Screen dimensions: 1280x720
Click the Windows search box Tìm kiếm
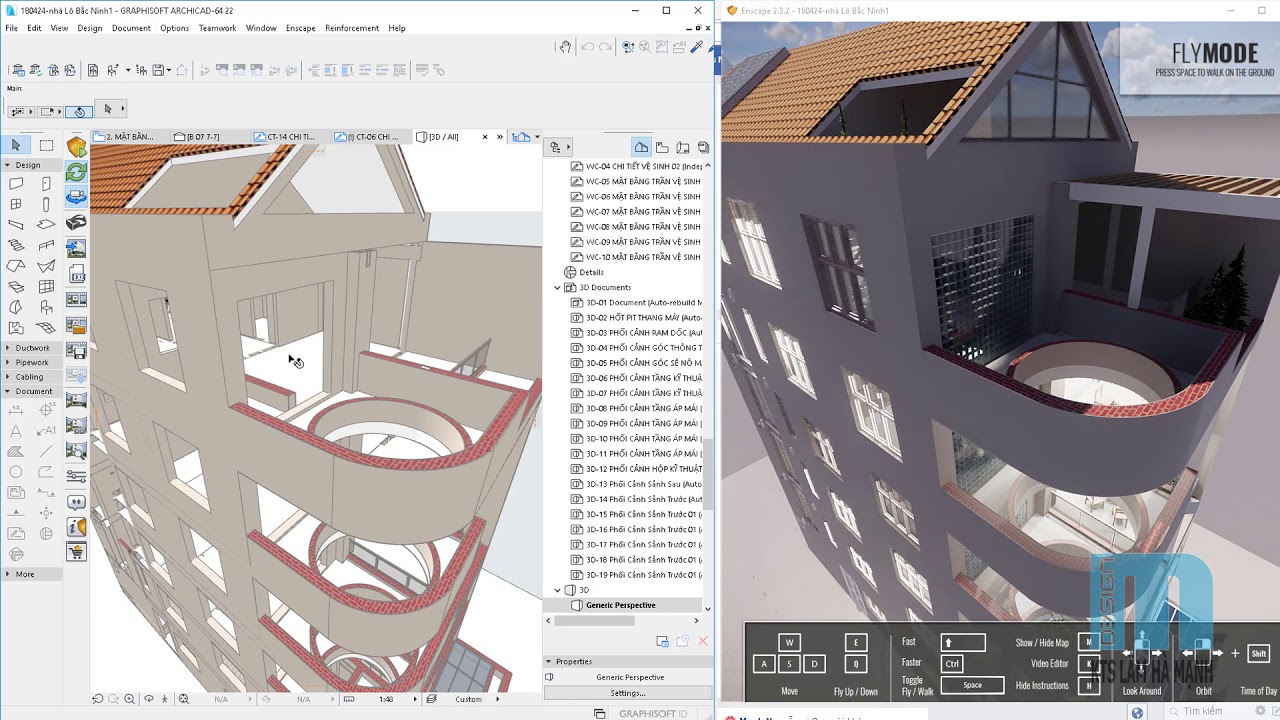(1203, 712)
